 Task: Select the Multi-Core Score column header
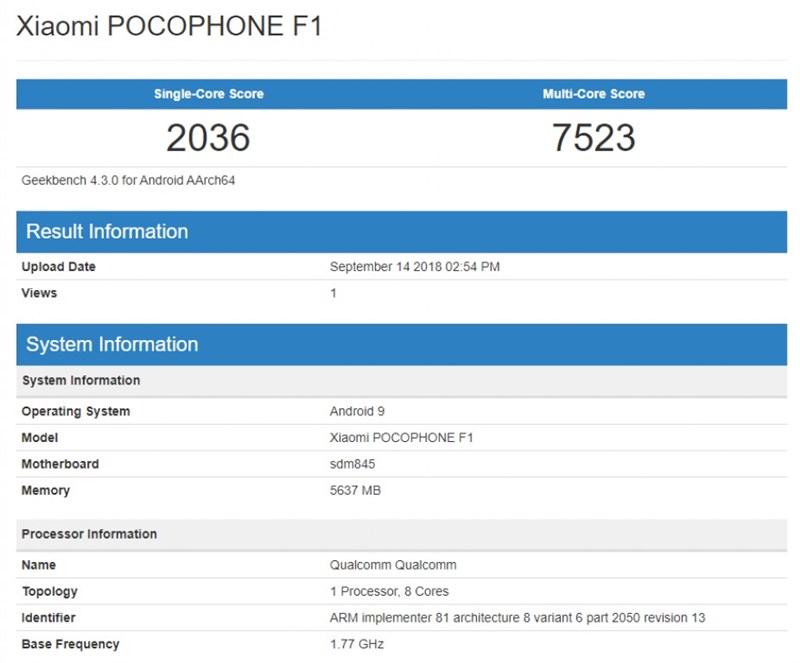pyautogui.click(x=596, y=93)
